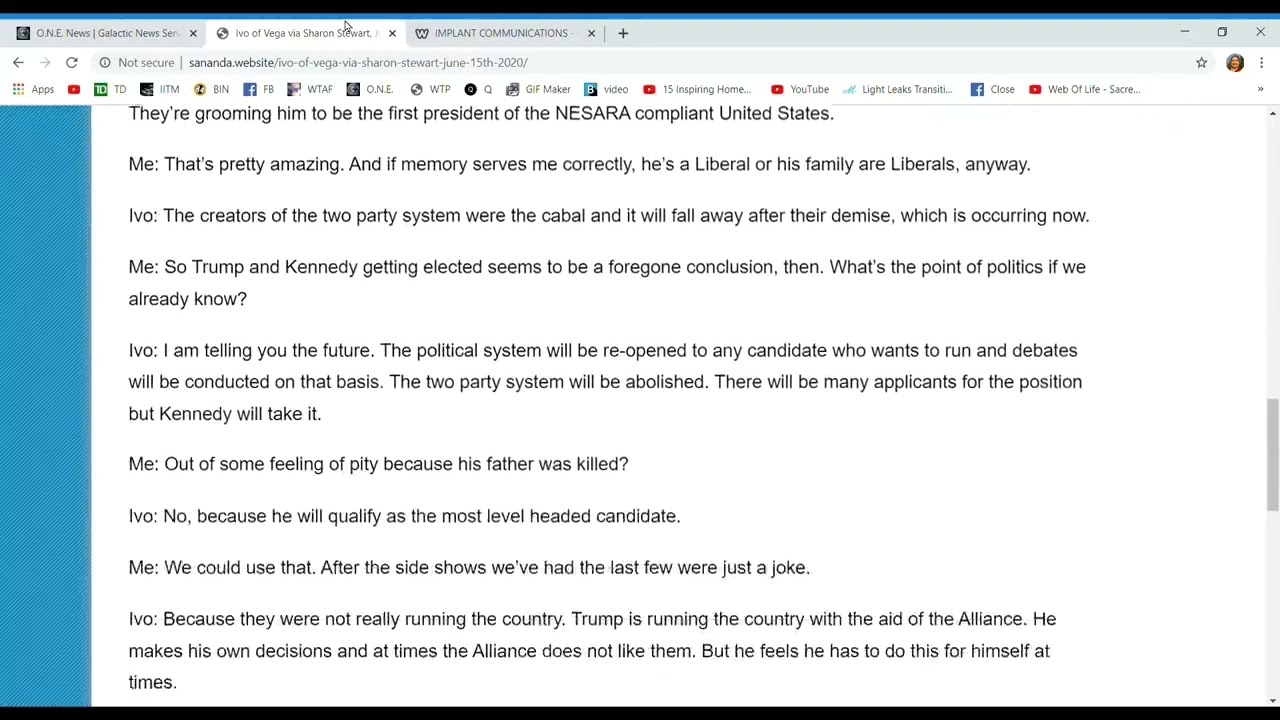
Task: Go forward to the next page
Action: pyautogui.click(x=45, y=62)
